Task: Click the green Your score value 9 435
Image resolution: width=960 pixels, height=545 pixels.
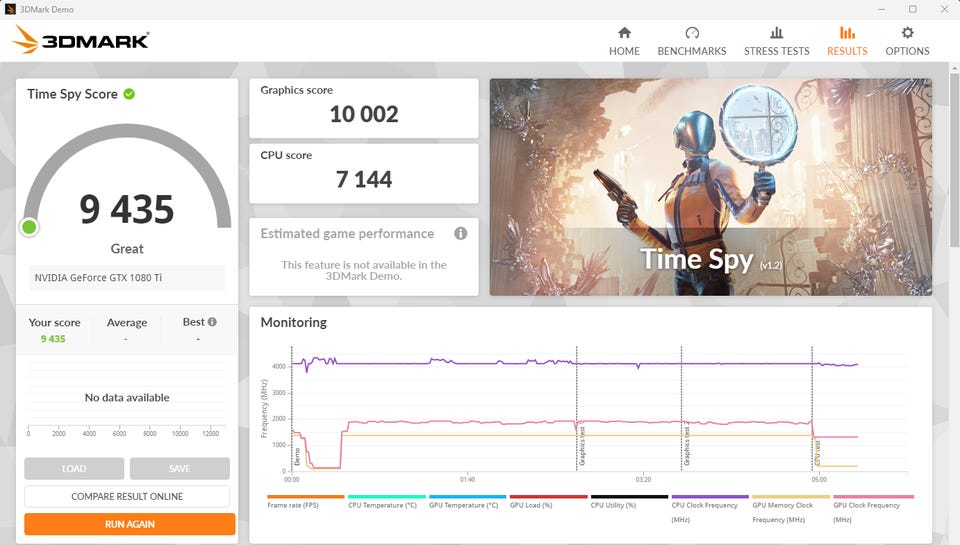Action: point(53,339)
